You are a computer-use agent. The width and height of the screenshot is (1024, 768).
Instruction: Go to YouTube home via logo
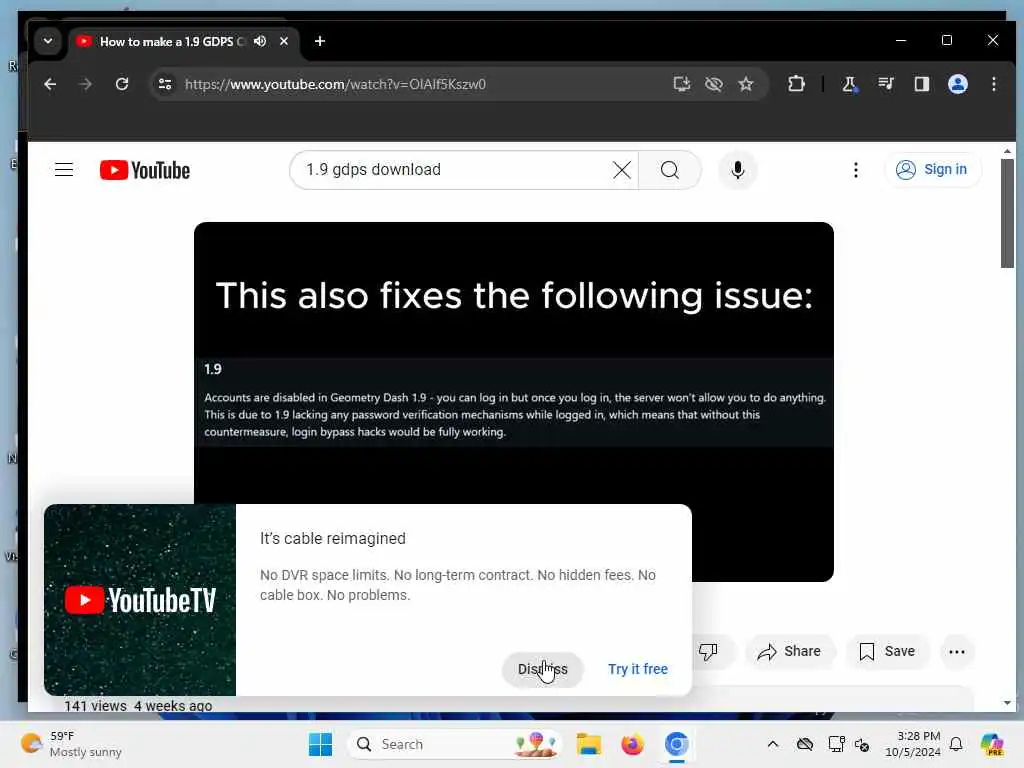click(x=145, y=170)
